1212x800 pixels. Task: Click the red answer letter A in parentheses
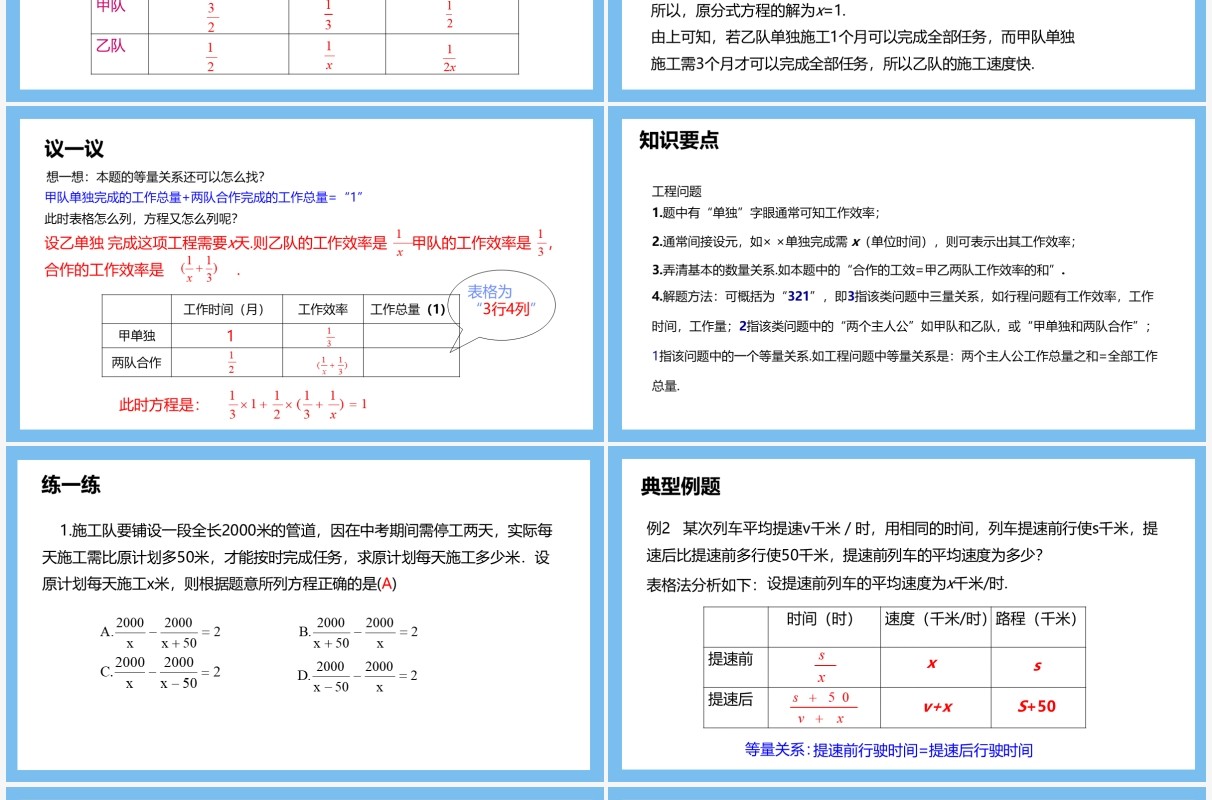click(x=387, y=584)
